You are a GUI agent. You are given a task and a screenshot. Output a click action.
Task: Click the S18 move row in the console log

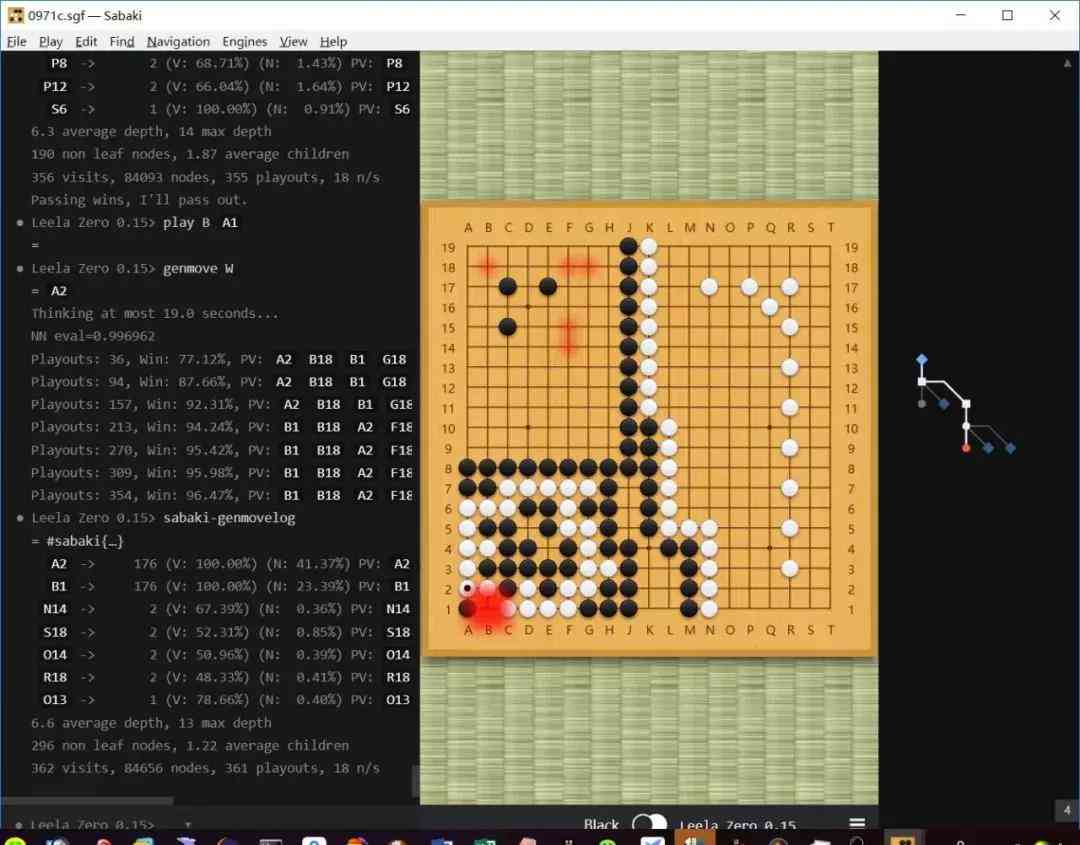click(227, 632)
